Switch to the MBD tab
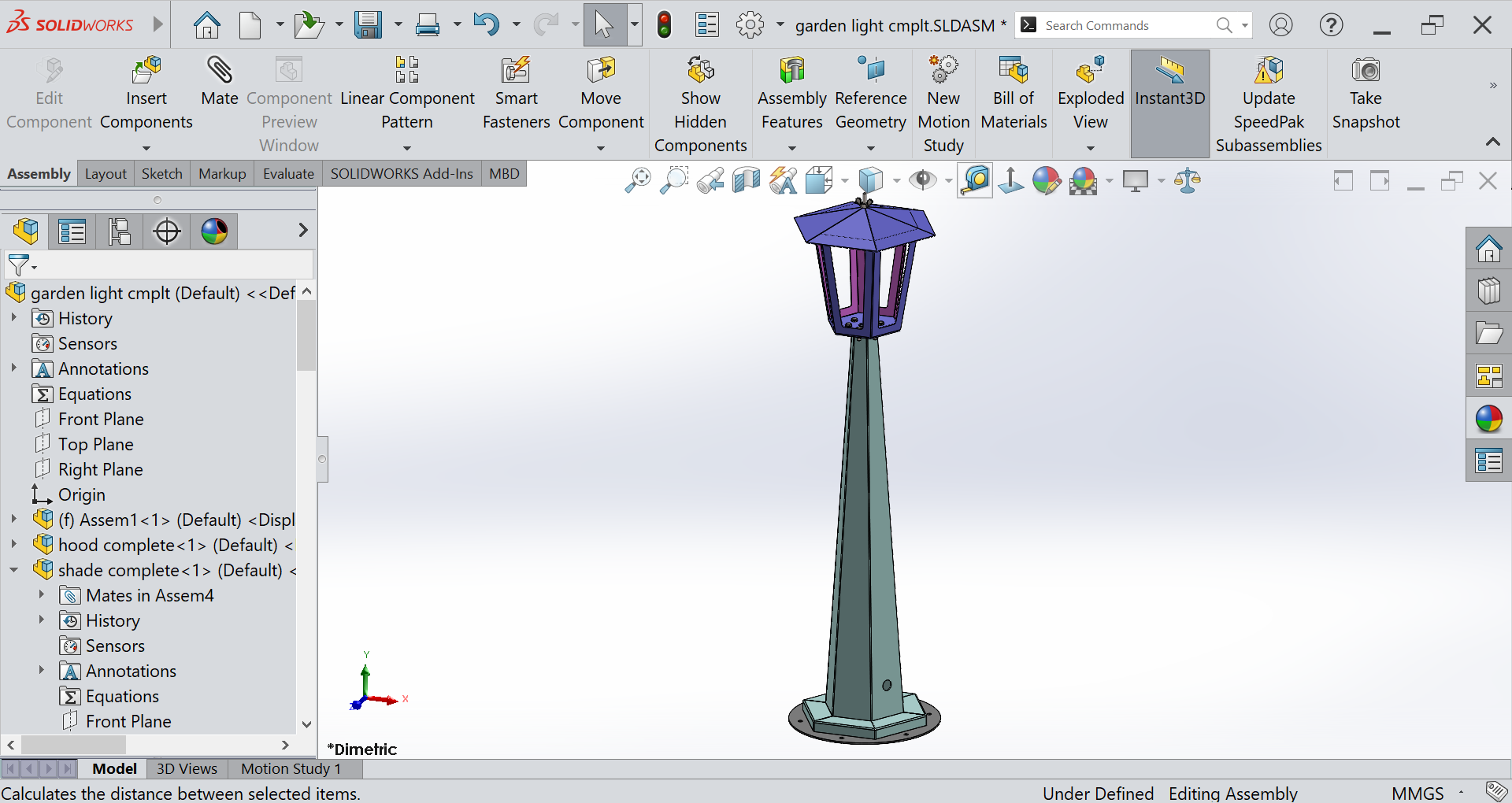This screenshot has height=803, width=1512. pos(504,174)
